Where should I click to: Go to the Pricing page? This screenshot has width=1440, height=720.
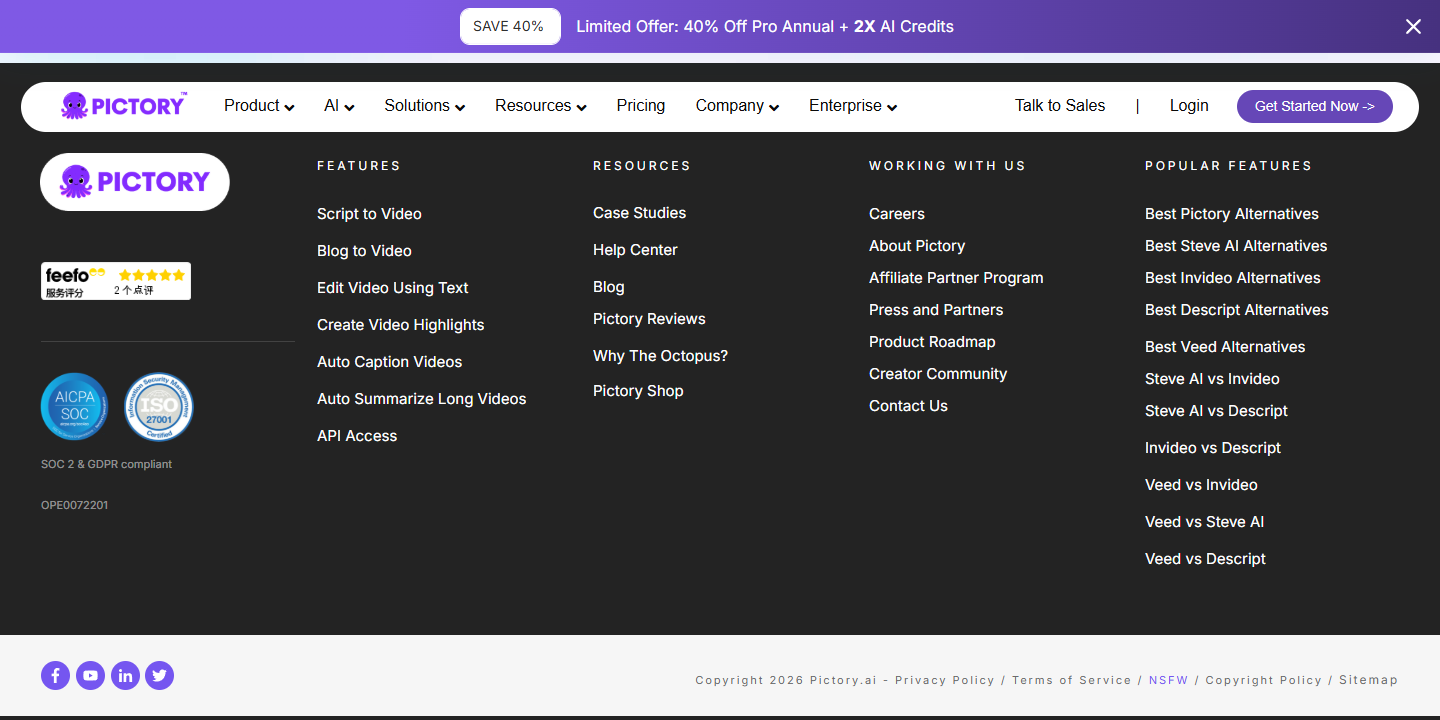[x=641, y=106]
